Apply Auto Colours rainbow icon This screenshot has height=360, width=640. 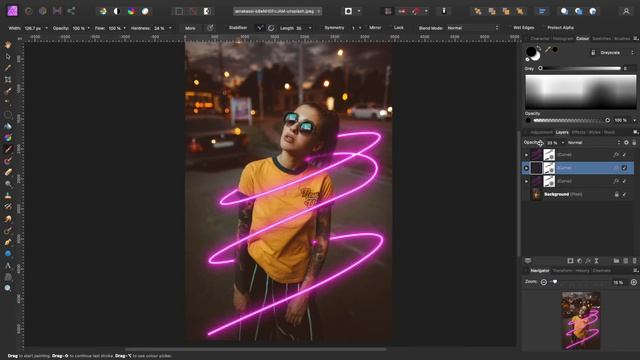point(131,11)
